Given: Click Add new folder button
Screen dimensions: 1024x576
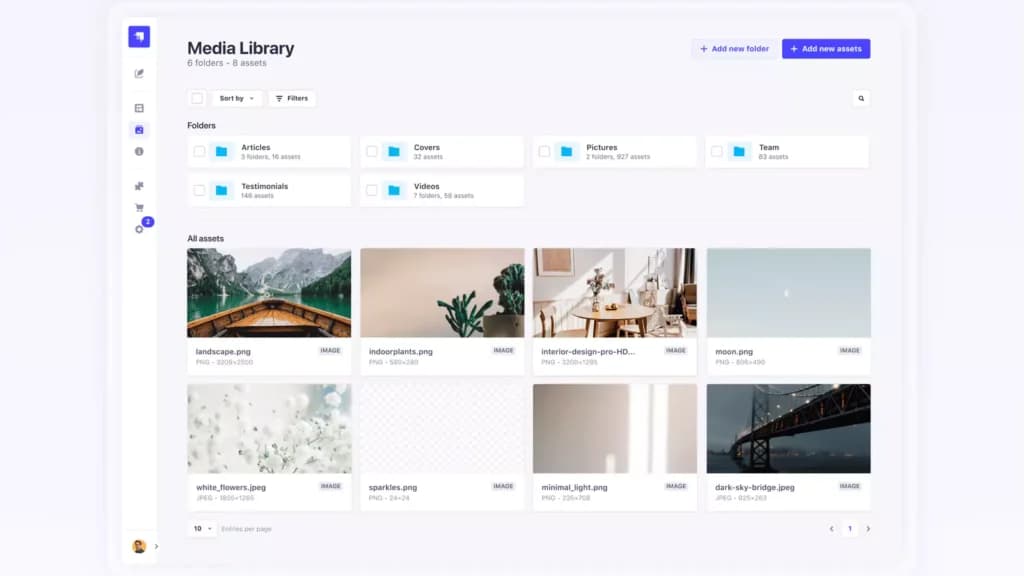Looking at the screenshot, I should tap(734, 49).
